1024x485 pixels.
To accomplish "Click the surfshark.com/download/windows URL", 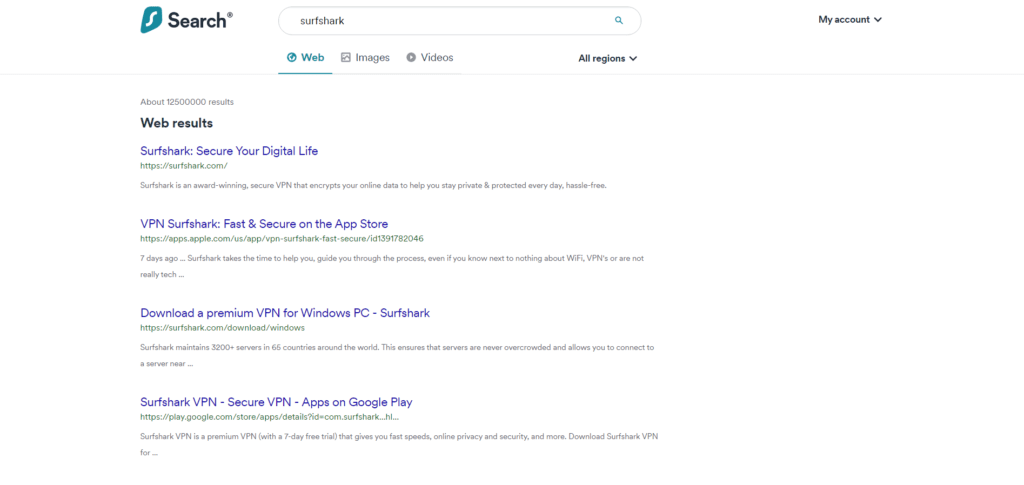I will (222, 328).
